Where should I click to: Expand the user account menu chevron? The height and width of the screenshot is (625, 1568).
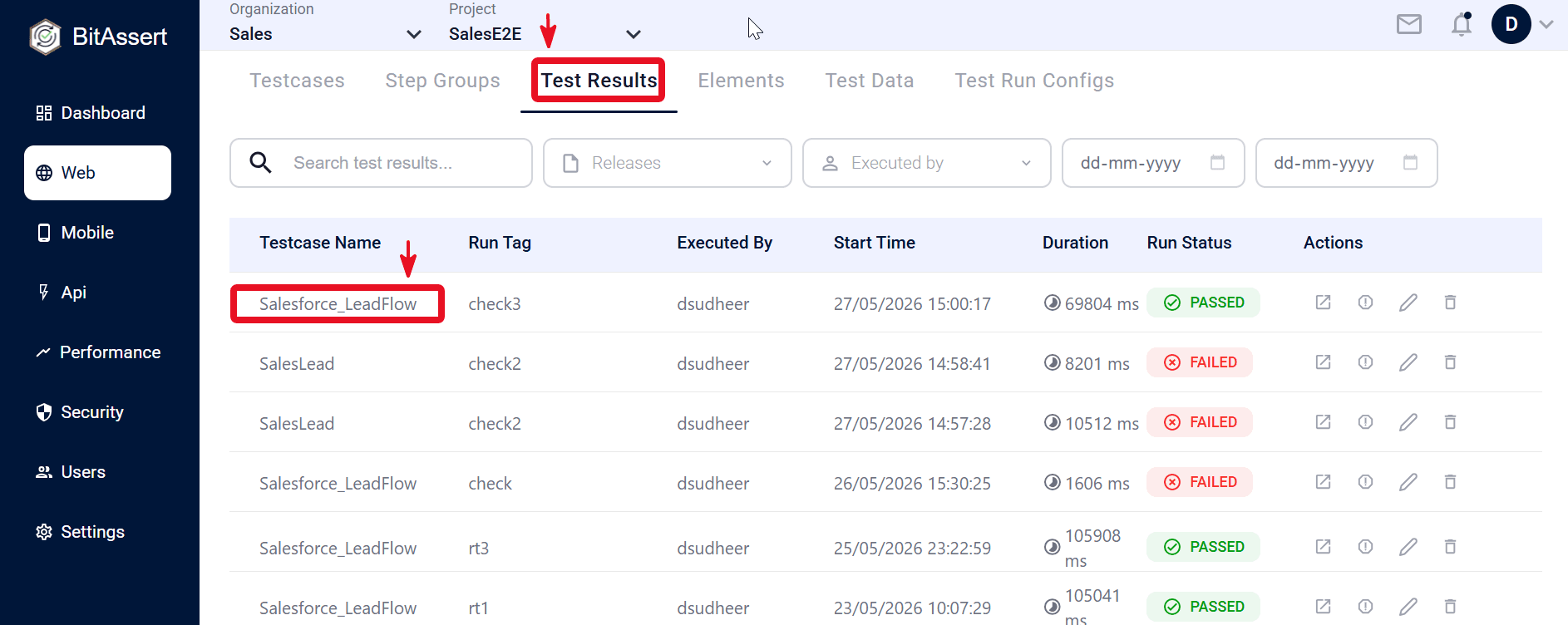1546,24
